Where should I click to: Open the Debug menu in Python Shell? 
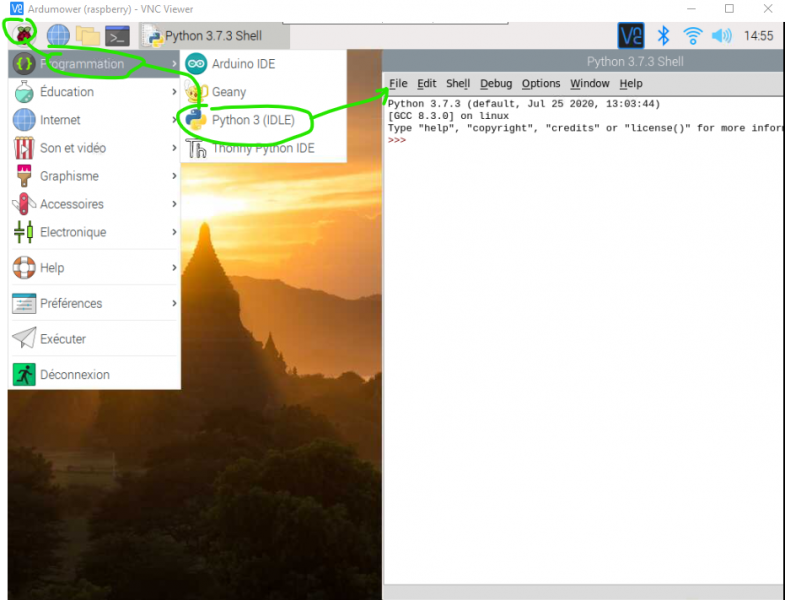point(496,83)
